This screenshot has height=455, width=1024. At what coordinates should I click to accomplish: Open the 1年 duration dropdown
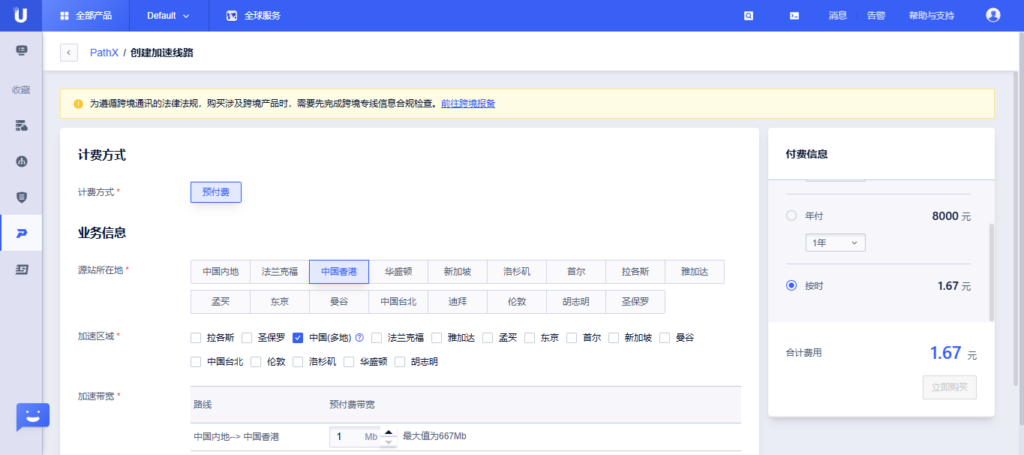[x=835, y=243]
